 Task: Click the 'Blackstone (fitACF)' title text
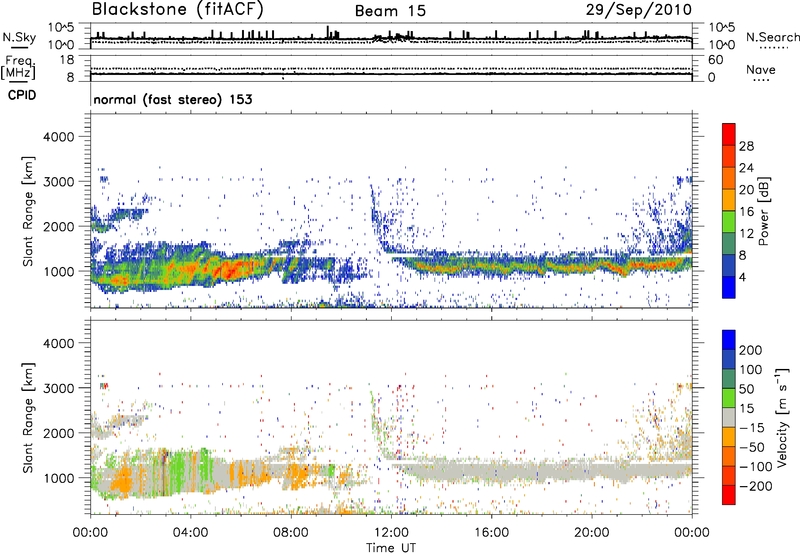coord(177,9)
